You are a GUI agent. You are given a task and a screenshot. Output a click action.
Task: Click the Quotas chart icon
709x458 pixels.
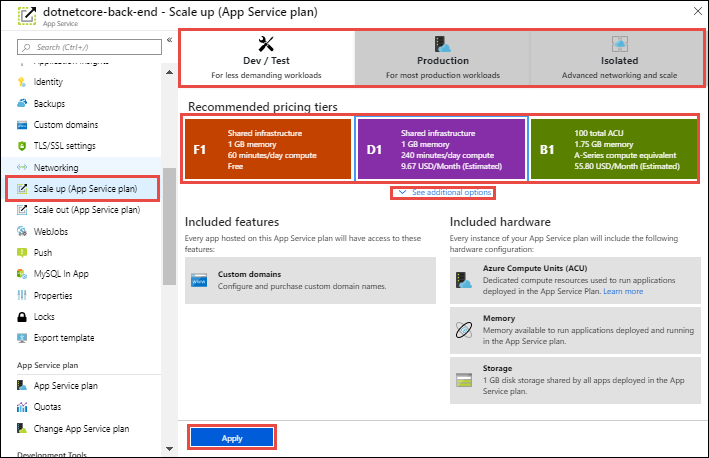[x=22, y=407]
